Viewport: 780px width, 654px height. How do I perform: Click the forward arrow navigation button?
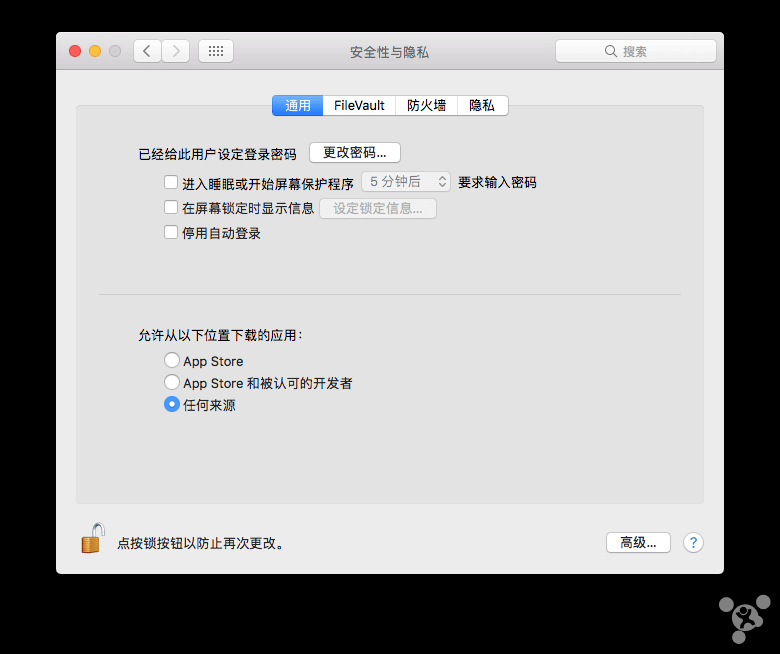[176, 51]
